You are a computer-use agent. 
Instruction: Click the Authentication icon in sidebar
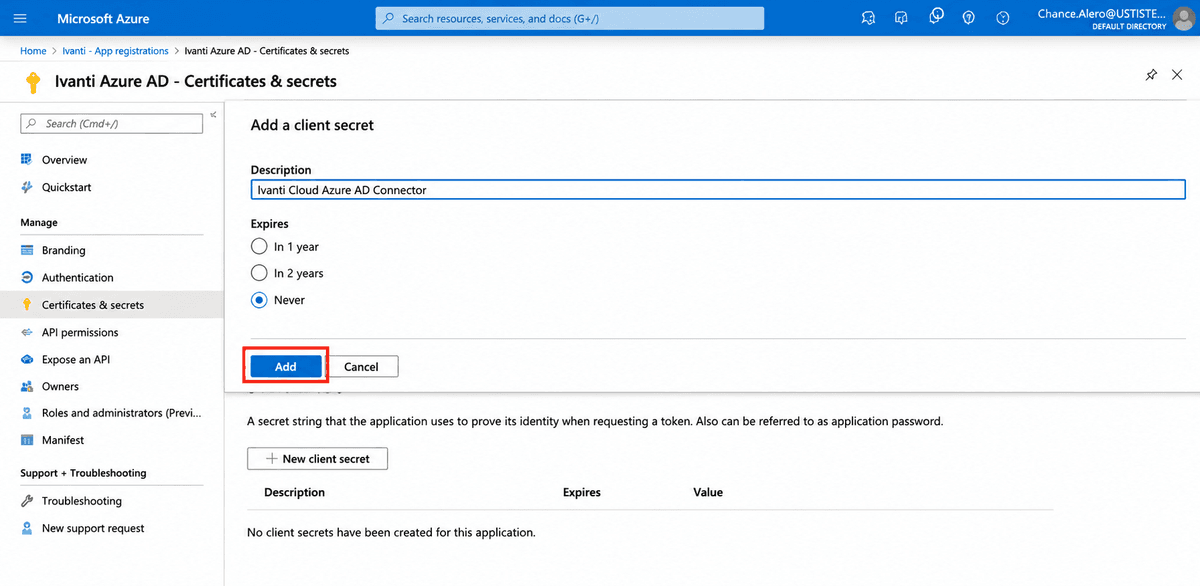click(27, 277)
